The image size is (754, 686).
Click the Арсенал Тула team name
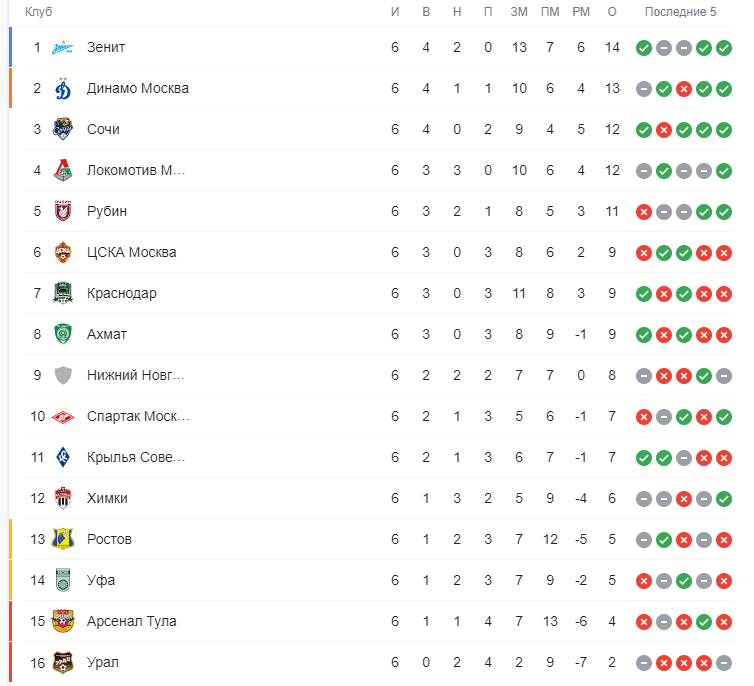coord(132,621)
